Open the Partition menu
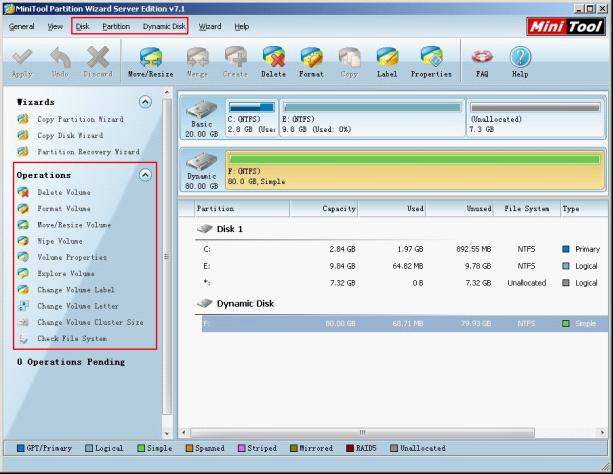The height and width of the screenshot is (474, 613). [116, 27]
